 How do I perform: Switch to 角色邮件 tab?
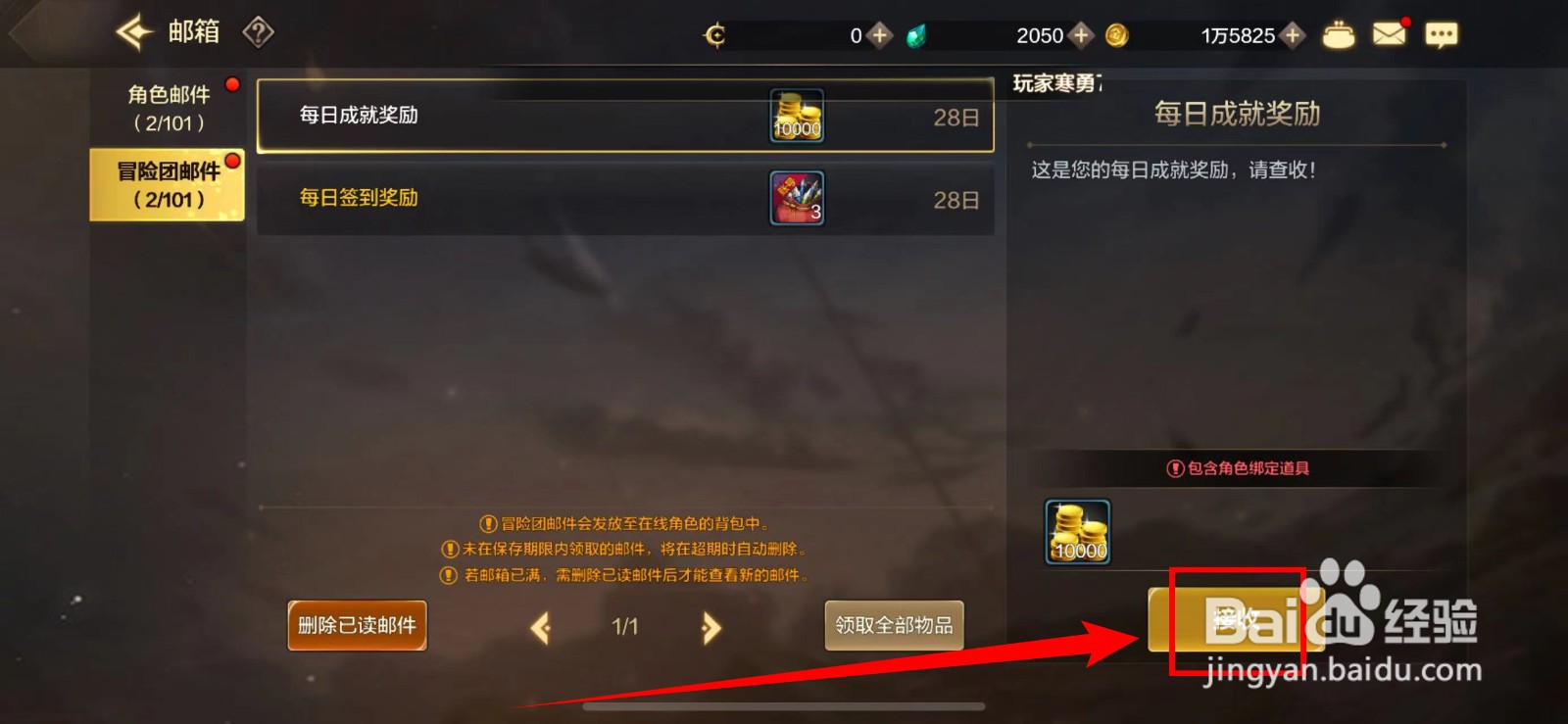tap(169, 108)
